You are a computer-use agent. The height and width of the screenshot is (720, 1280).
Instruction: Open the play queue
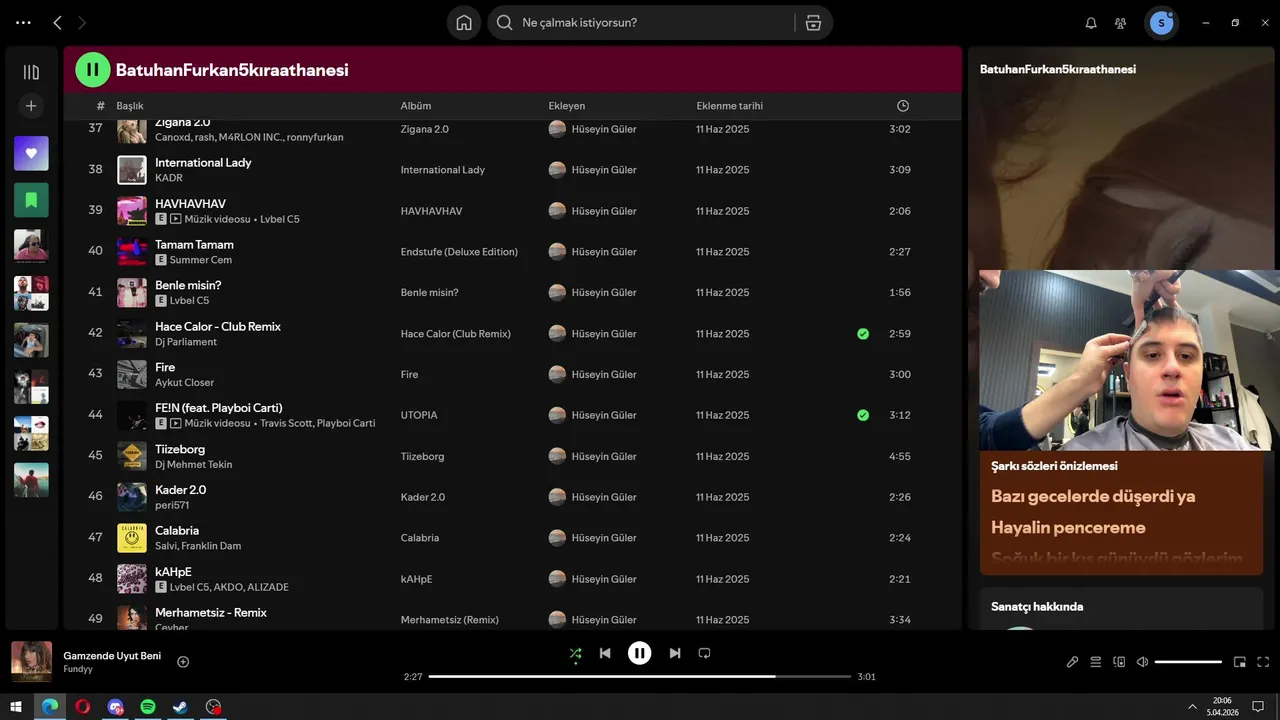(1095, 662)
